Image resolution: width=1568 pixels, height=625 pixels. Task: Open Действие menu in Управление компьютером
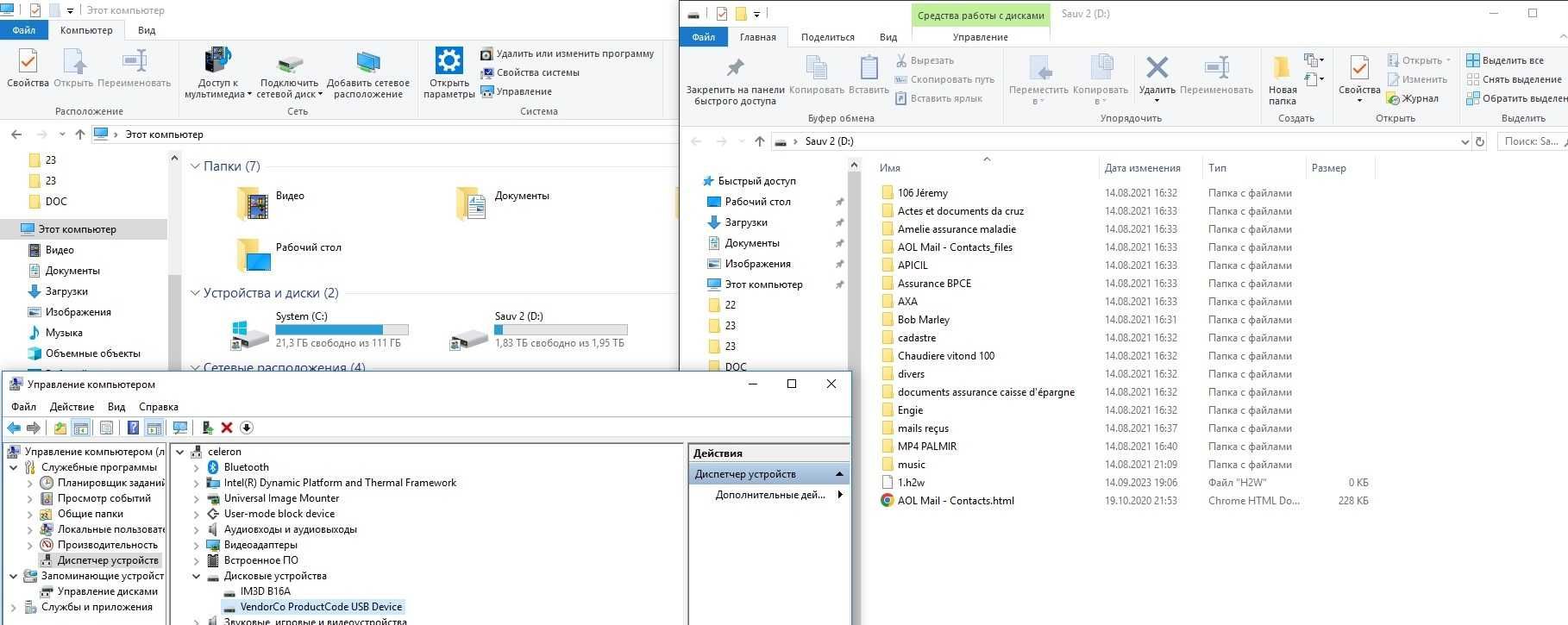72,407
